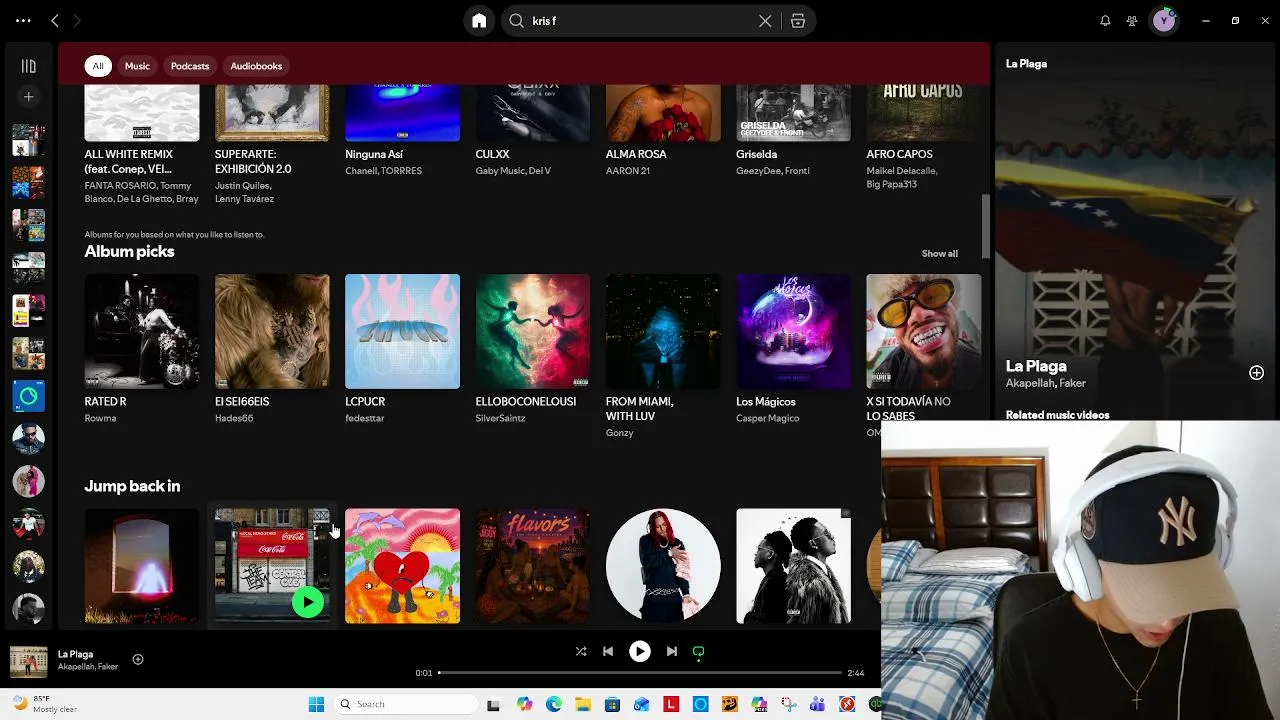Viewport: 1280px width, 720px height.
Task: Open artist link SilverSaintz
Action: coord(500,418)
